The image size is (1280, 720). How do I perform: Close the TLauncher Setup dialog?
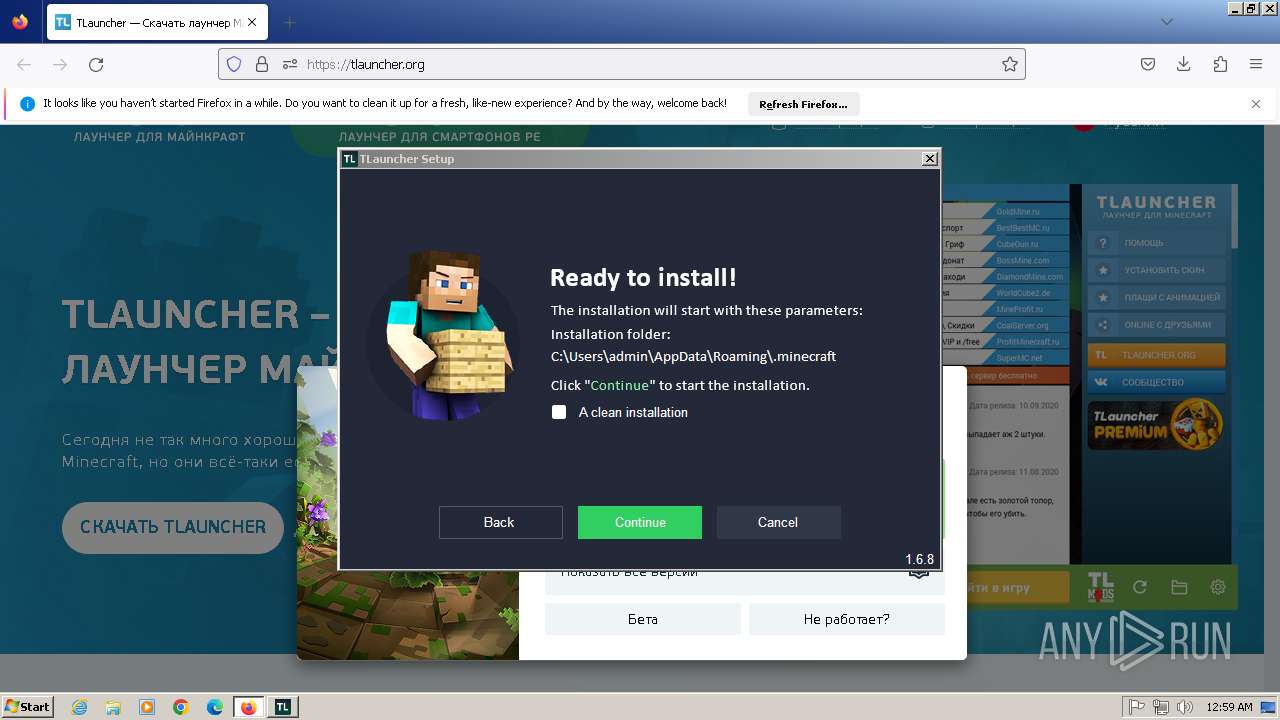point(929,159)
